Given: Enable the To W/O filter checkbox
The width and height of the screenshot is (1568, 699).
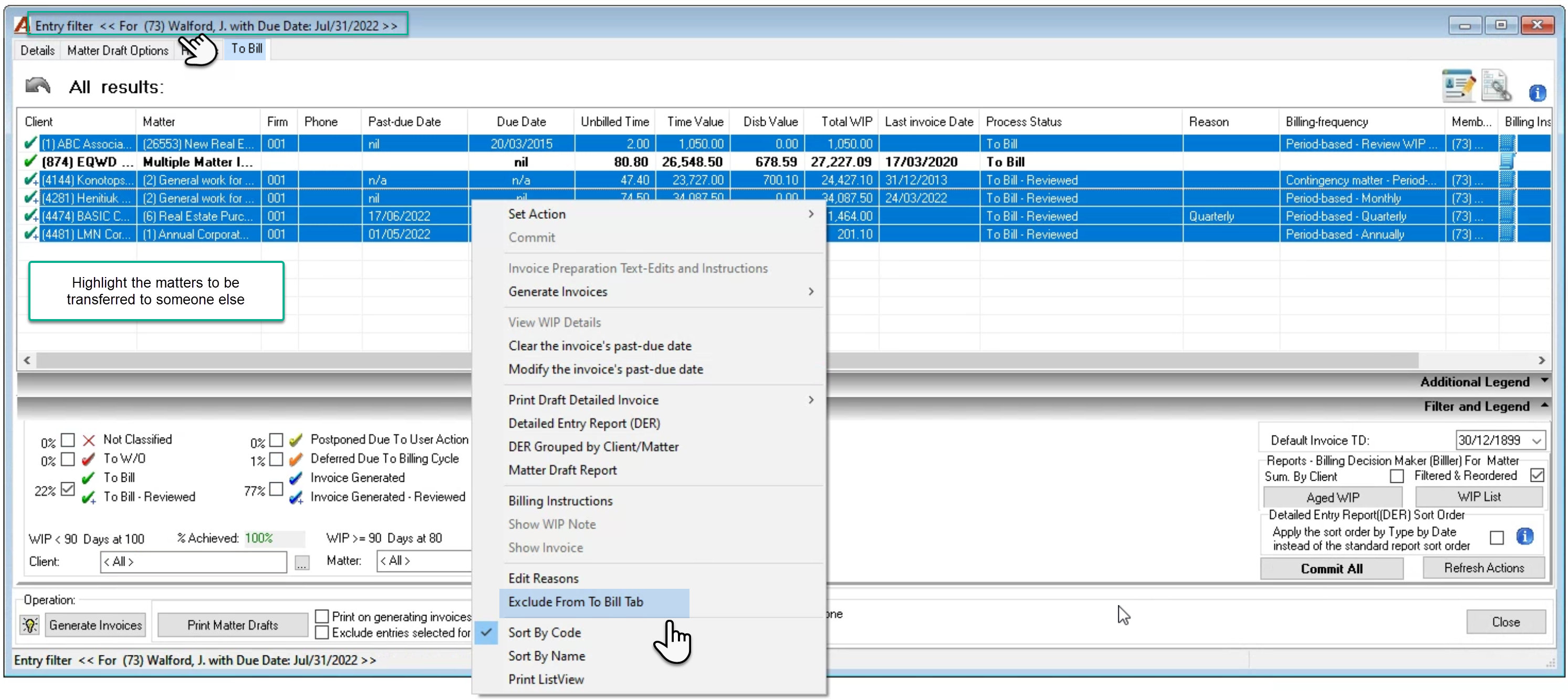Looking at the screenshot, I should pos(68,459).
